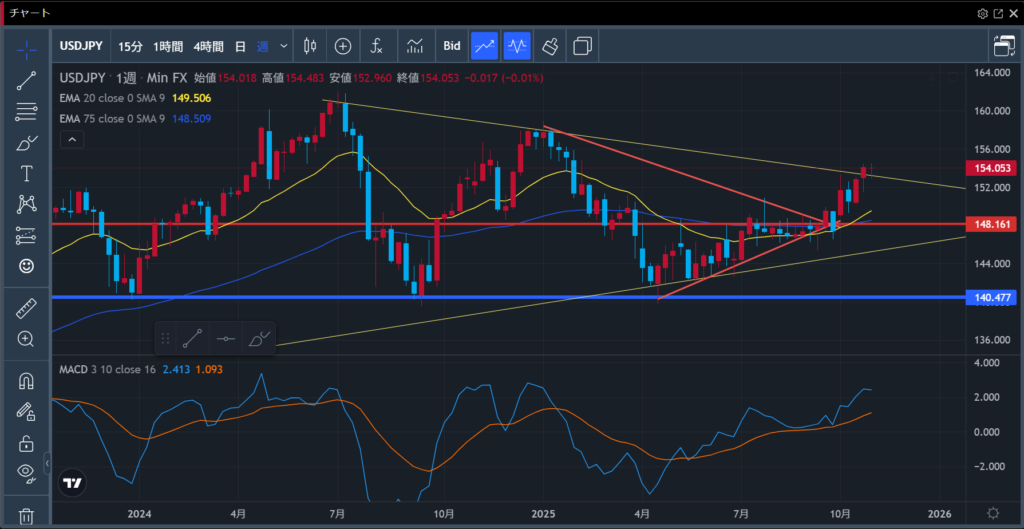Open the indicators fx button

[376, 46]
